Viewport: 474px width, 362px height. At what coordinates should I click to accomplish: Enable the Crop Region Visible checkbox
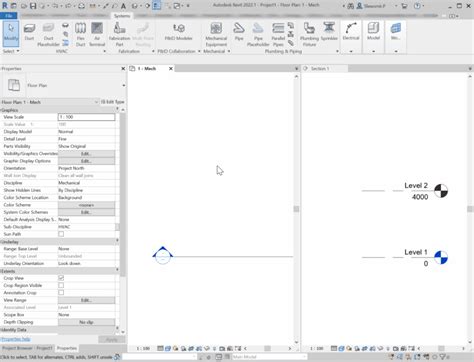pyautogui.click(x=61, y=285)
